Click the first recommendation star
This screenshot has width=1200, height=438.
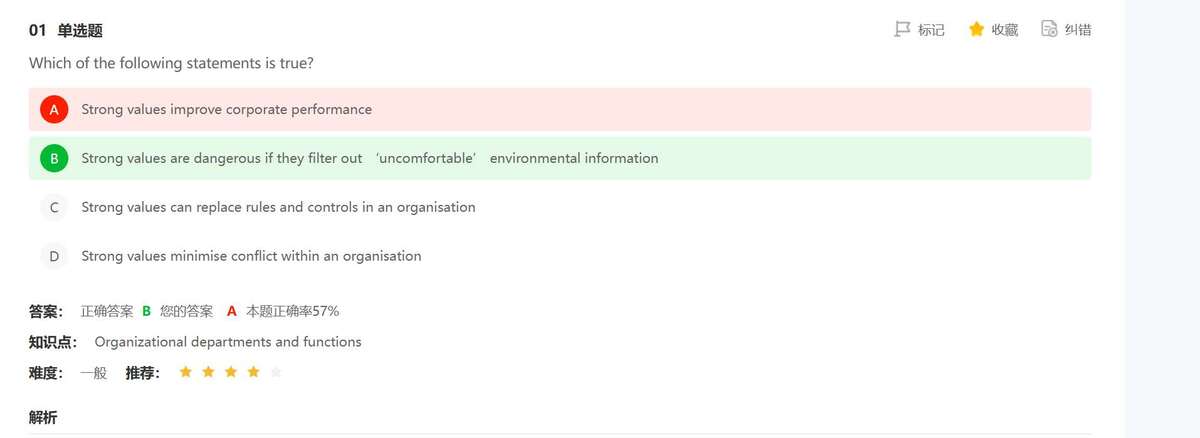(x=185, y=372)
